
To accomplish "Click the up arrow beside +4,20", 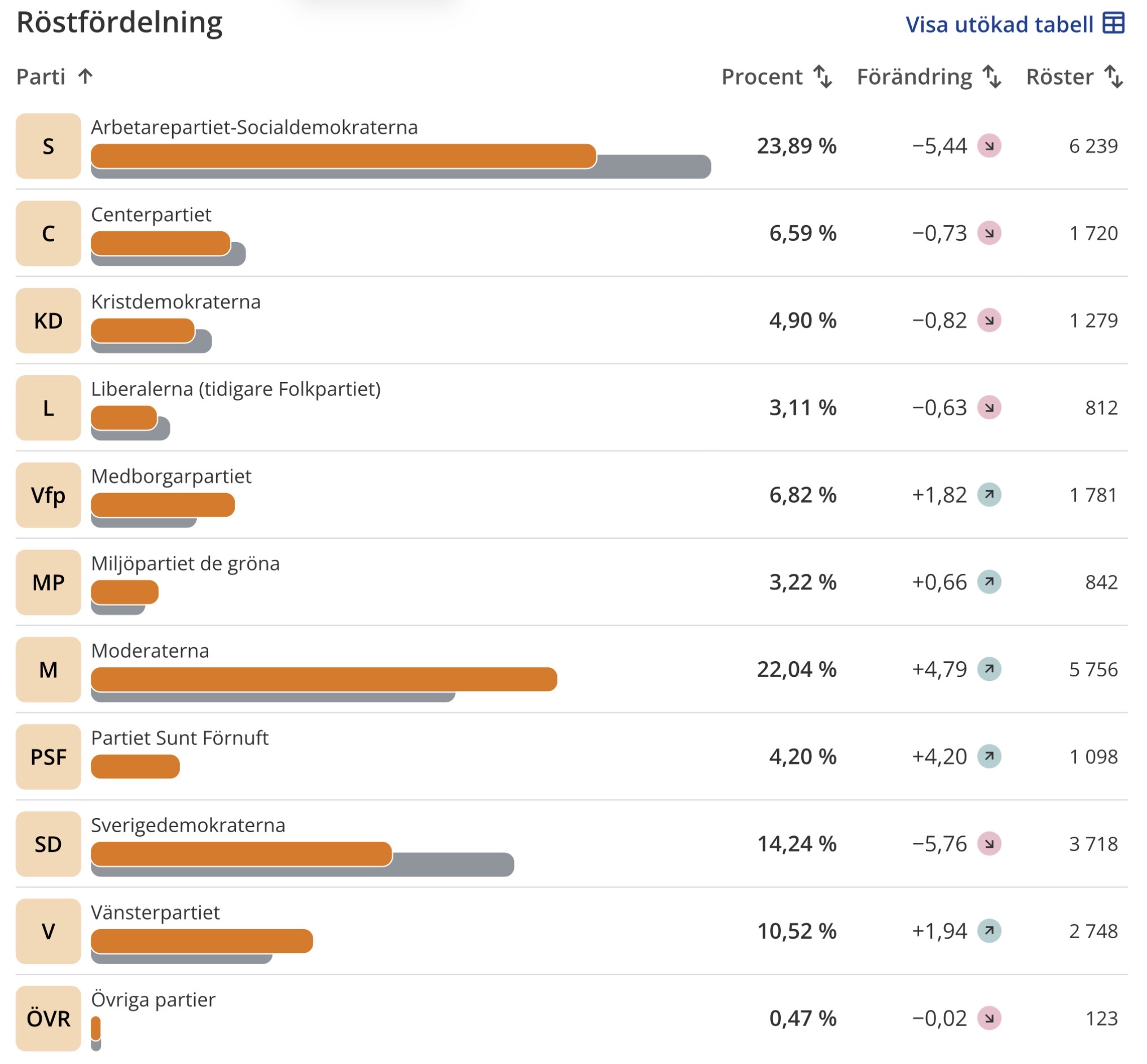I will click(x=988, y=757).
